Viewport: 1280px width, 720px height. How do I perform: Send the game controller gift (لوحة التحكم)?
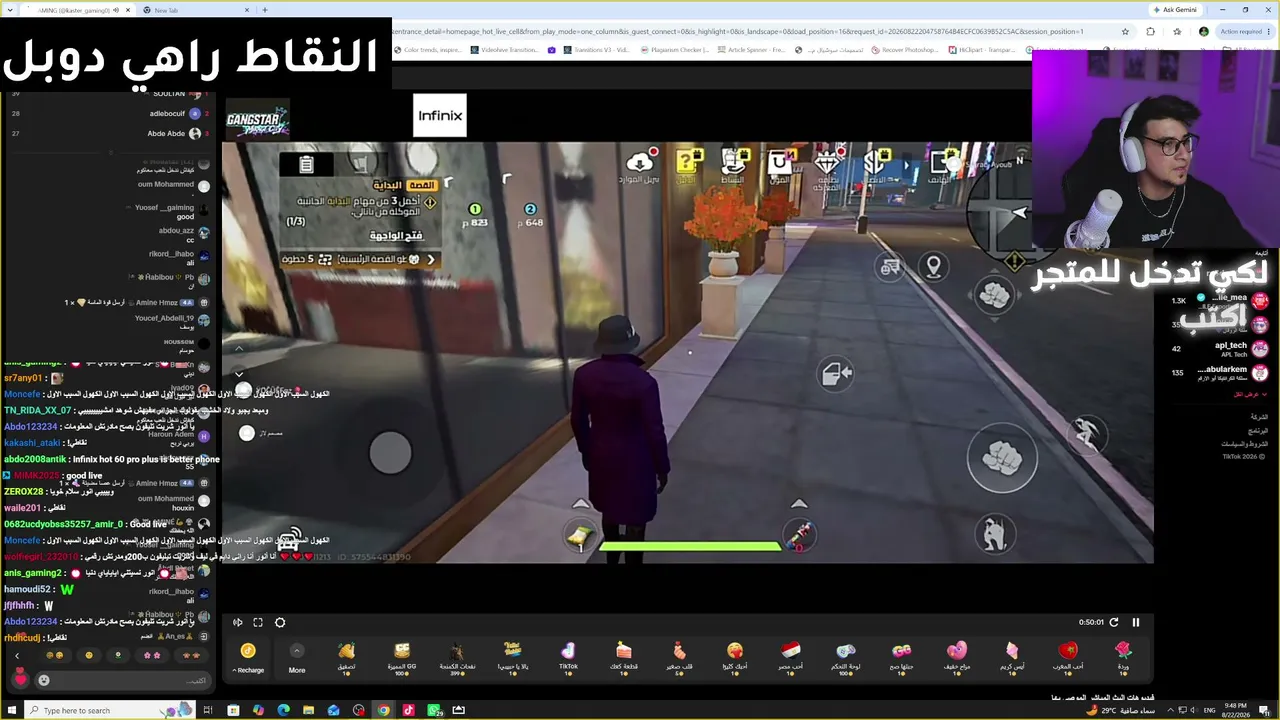point(846,657)
